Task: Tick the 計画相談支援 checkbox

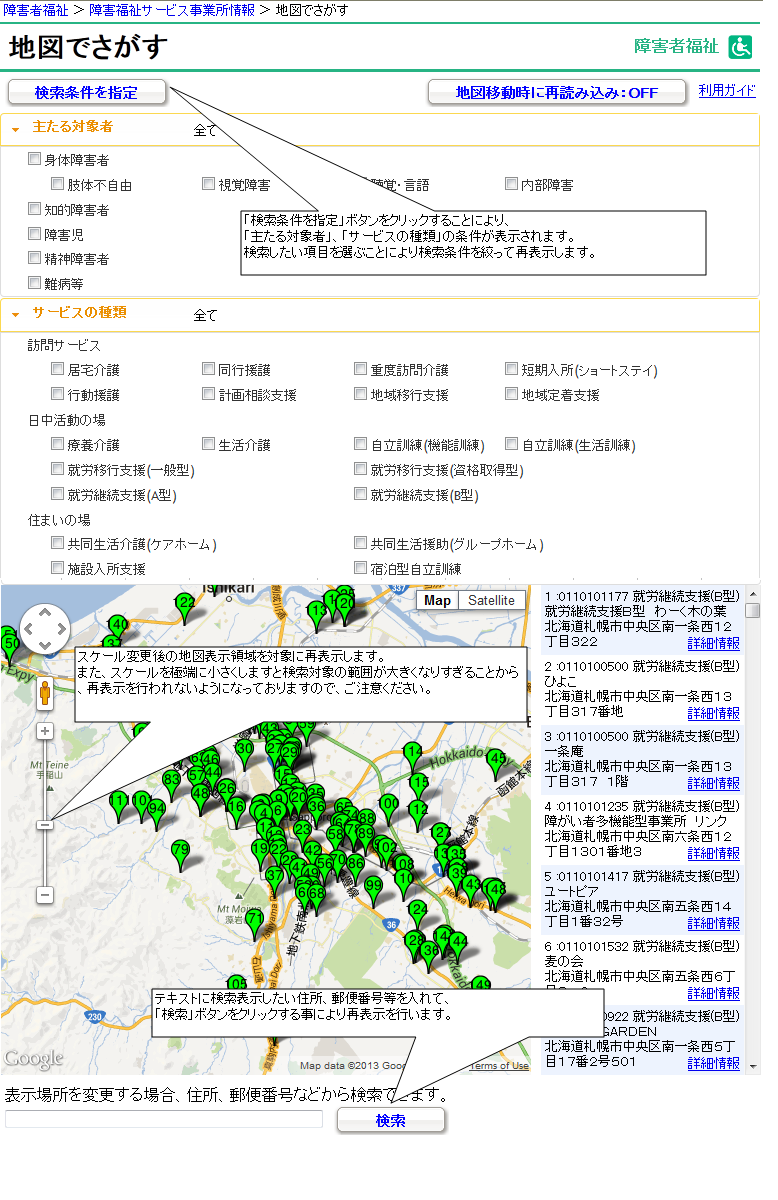Action: click(209, 394)
